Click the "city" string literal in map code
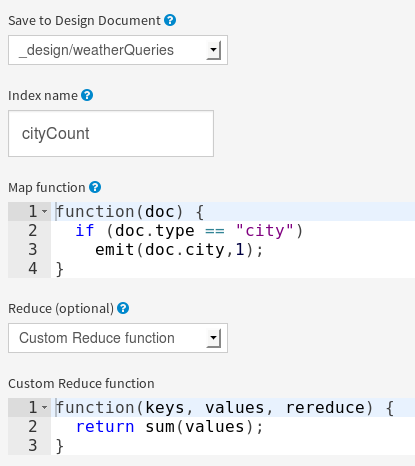 pyautogui.click(x=265, y=231)
